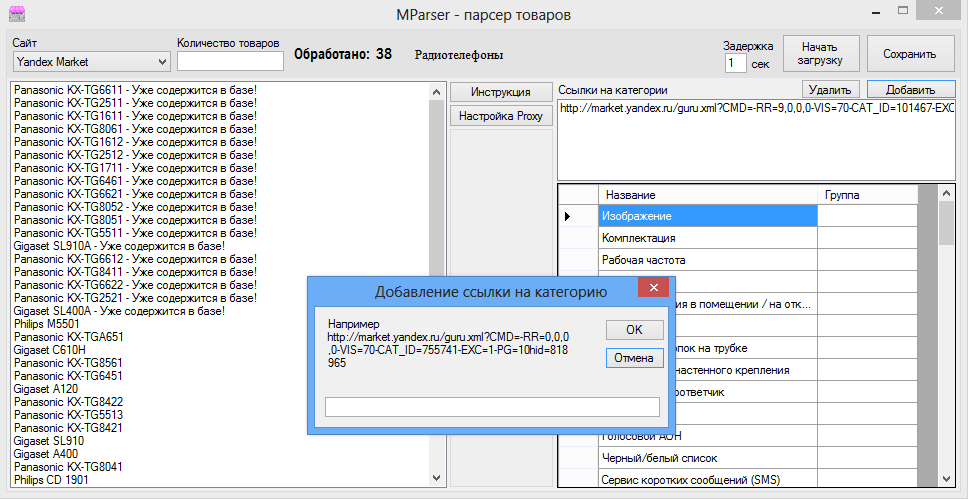Viewport: 968px width, 500px height.
Task: Click the Название column header
Action: tap(707, 195)
